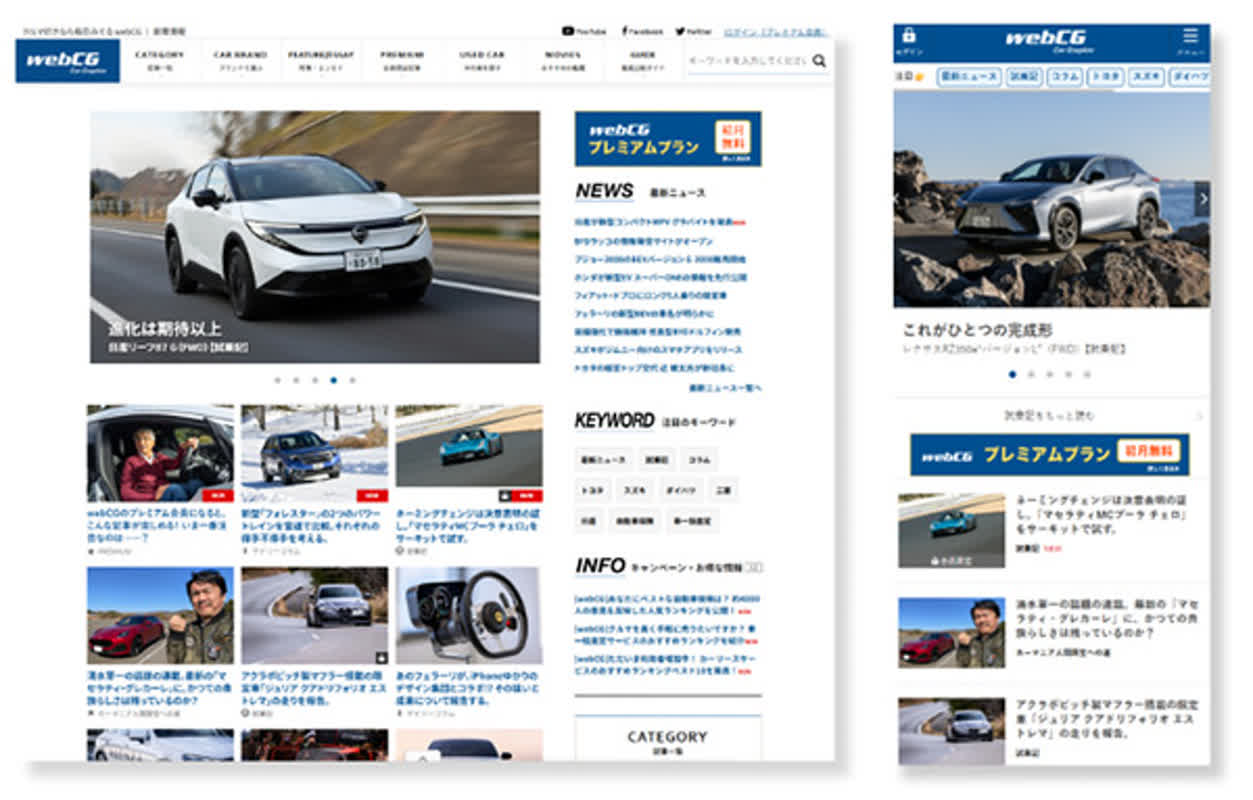Tap the mobile hamburger menu icon
Screen dimensions: 1253x800
(x=1189, y=37)
